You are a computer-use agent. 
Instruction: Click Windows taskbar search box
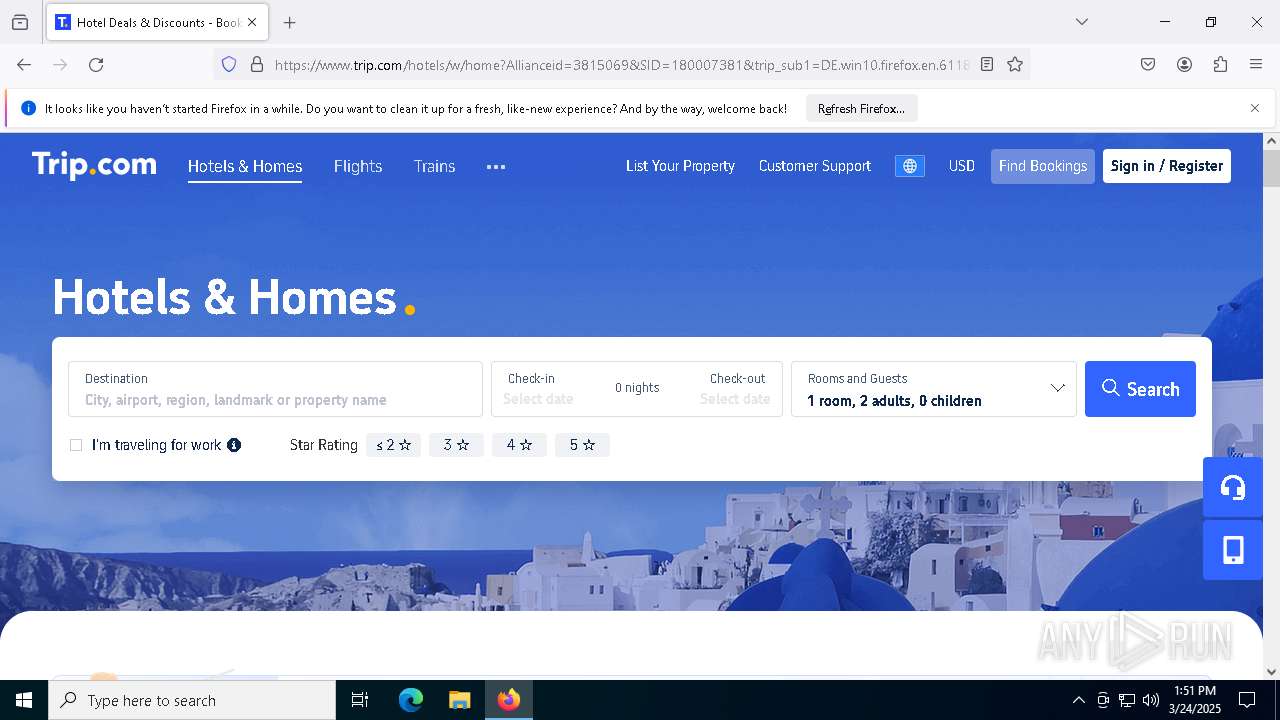pyautogui.click(x=192, y=700)
